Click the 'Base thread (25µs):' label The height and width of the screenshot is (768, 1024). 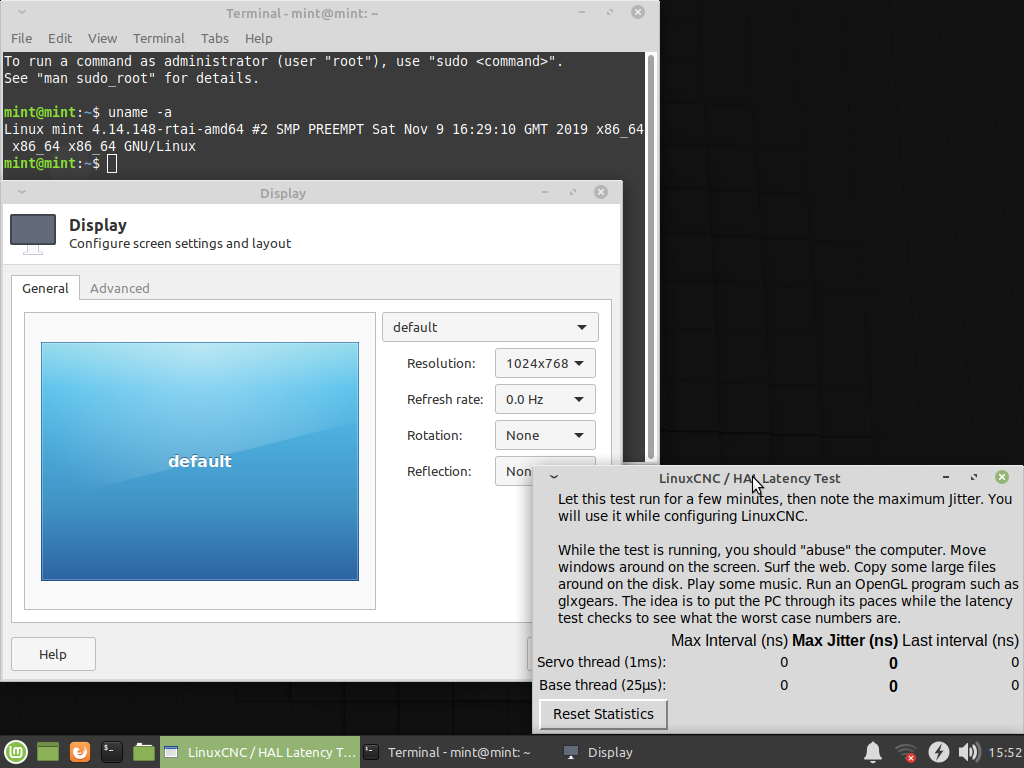pos(603,685)
